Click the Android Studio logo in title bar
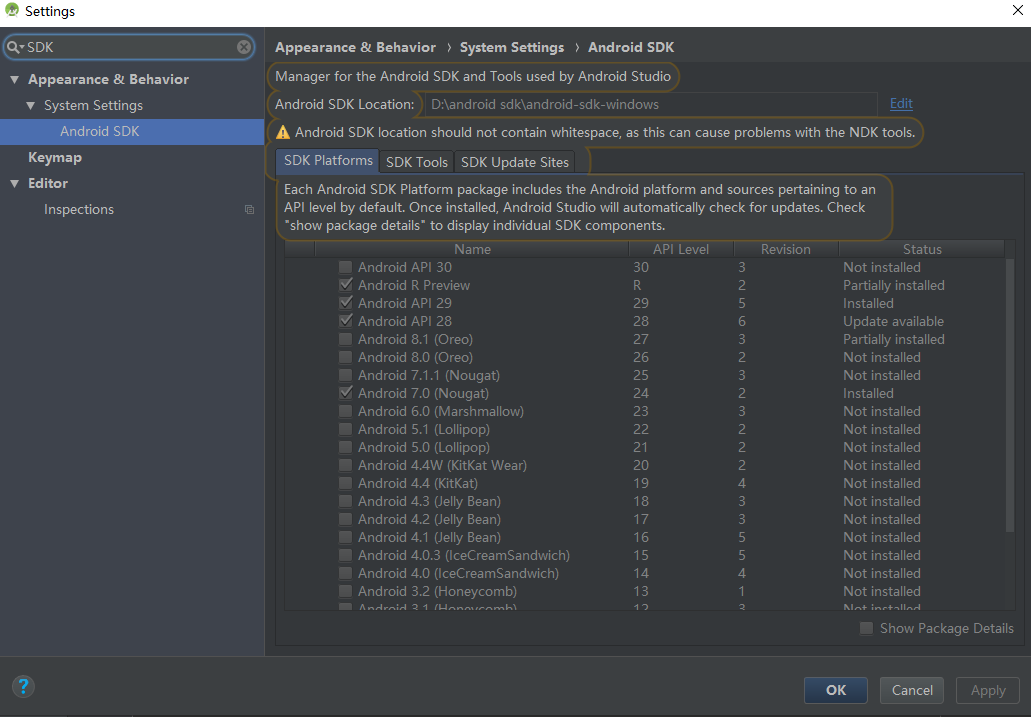Viewport: 1031px width, 717px height. click(12, 11)
